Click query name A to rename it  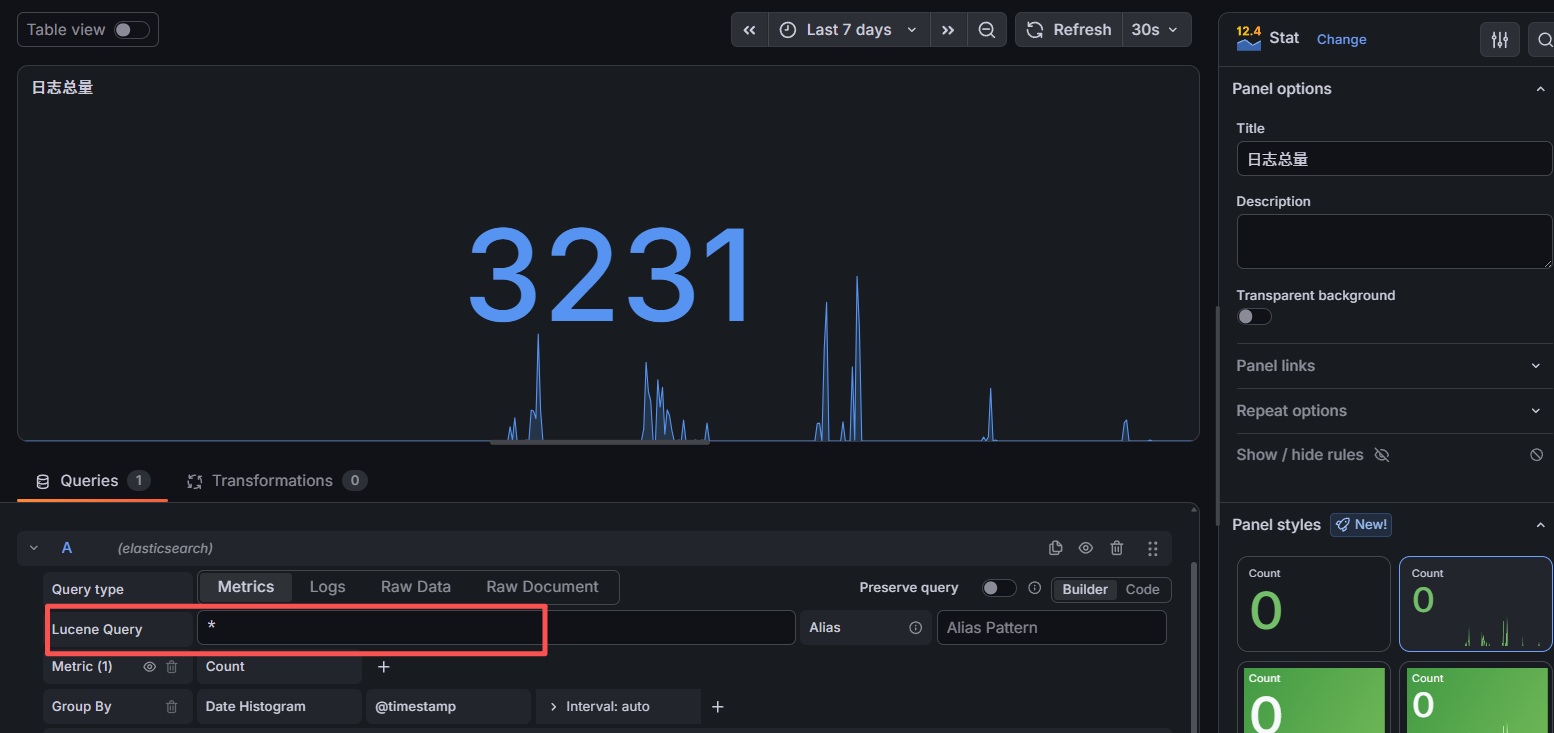[x=67, y=548]
